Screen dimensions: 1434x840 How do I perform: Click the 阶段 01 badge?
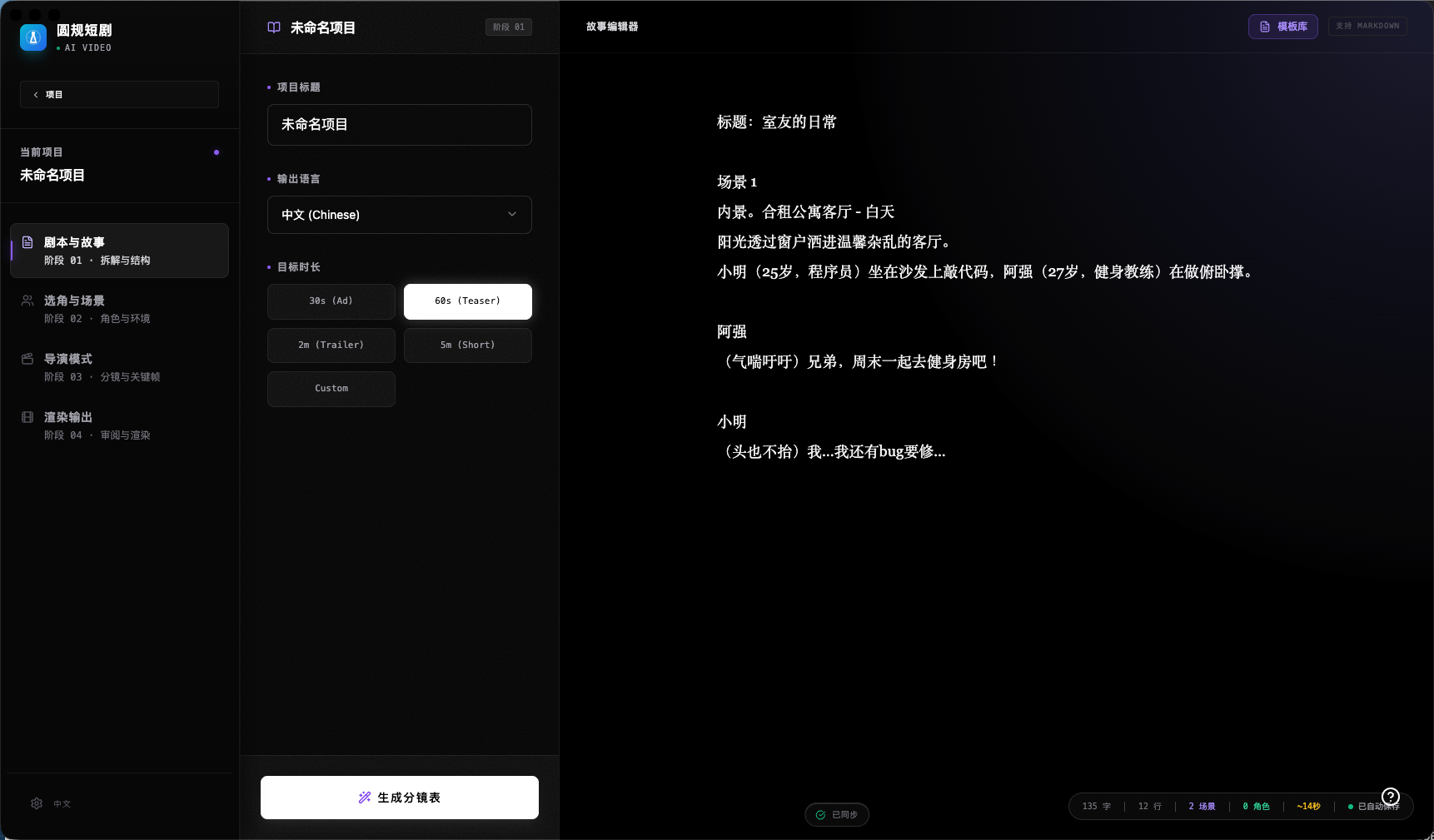pyautogui.click(x=508, y=27)
